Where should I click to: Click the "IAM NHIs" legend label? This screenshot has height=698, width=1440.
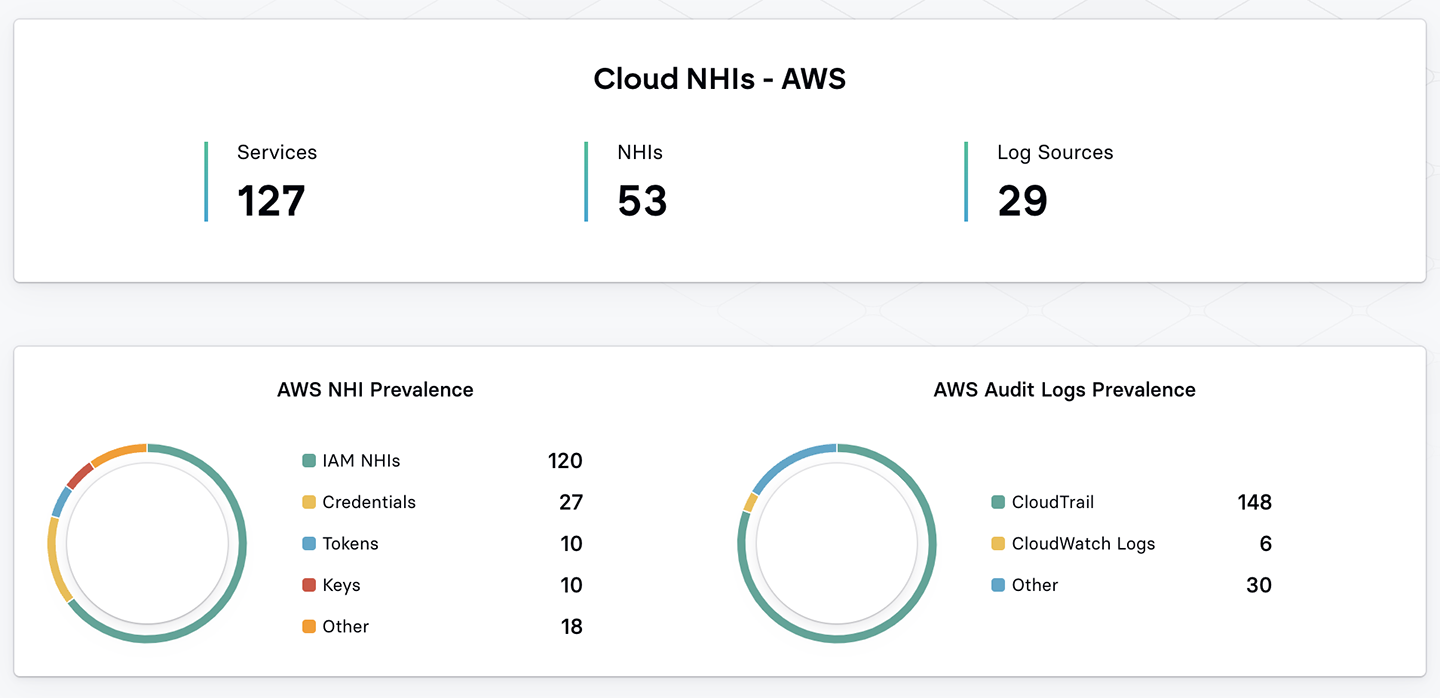361,461
